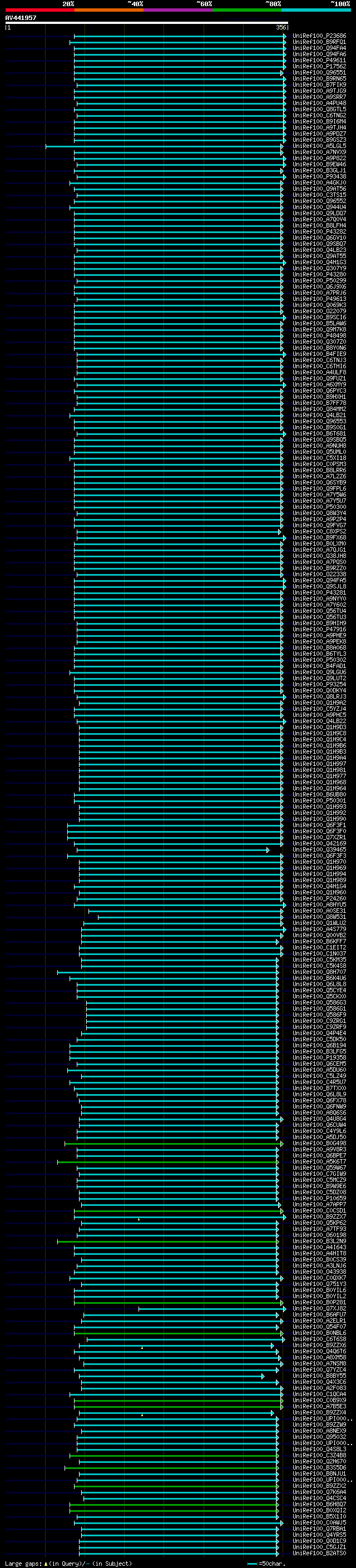Screen dimensions: 356x1568
Task: Open hit UniRef100_P49611
Action: [319, 60]
